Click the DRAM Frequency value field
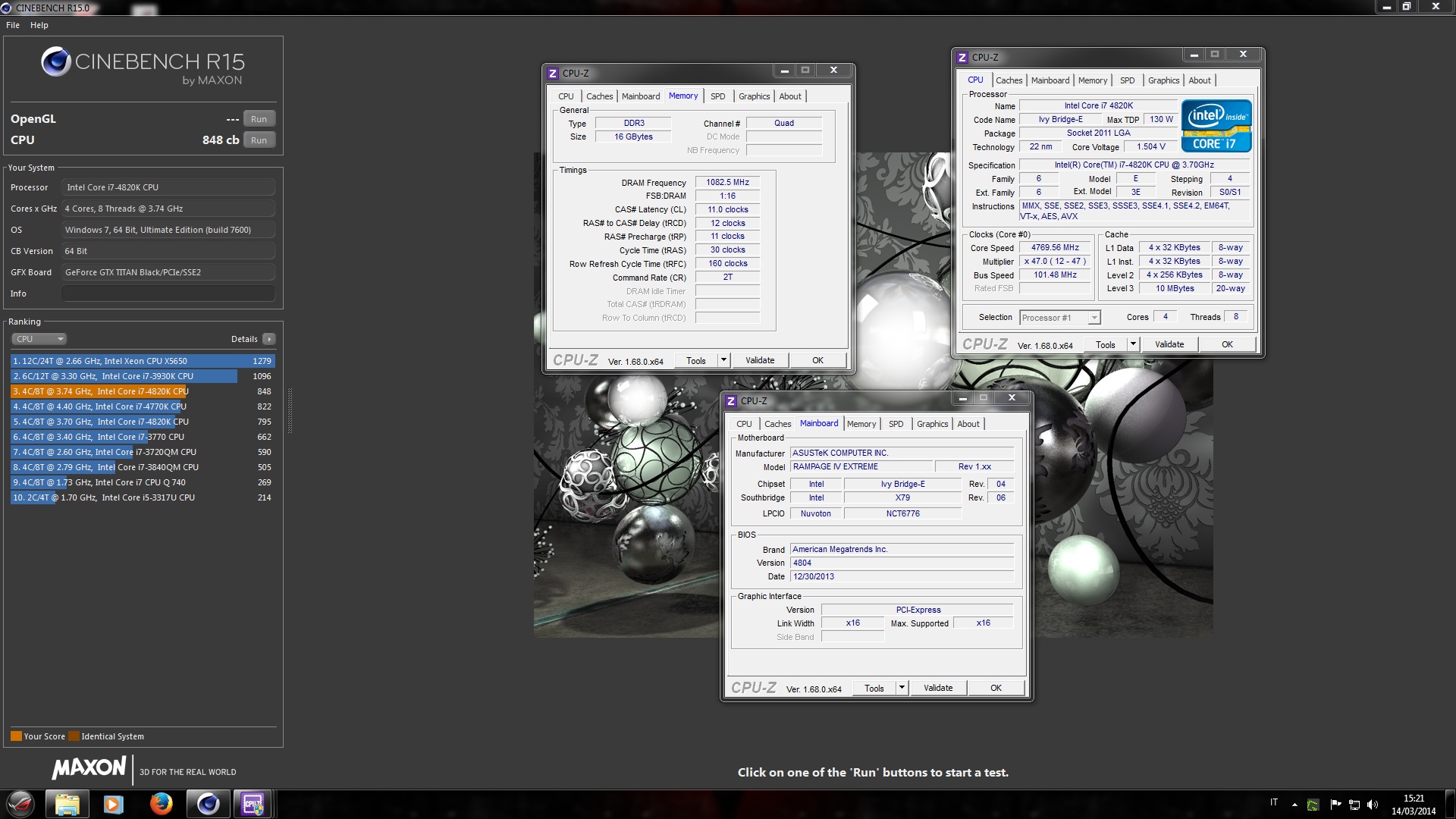The image size is (1456, 819). [727, 183]
